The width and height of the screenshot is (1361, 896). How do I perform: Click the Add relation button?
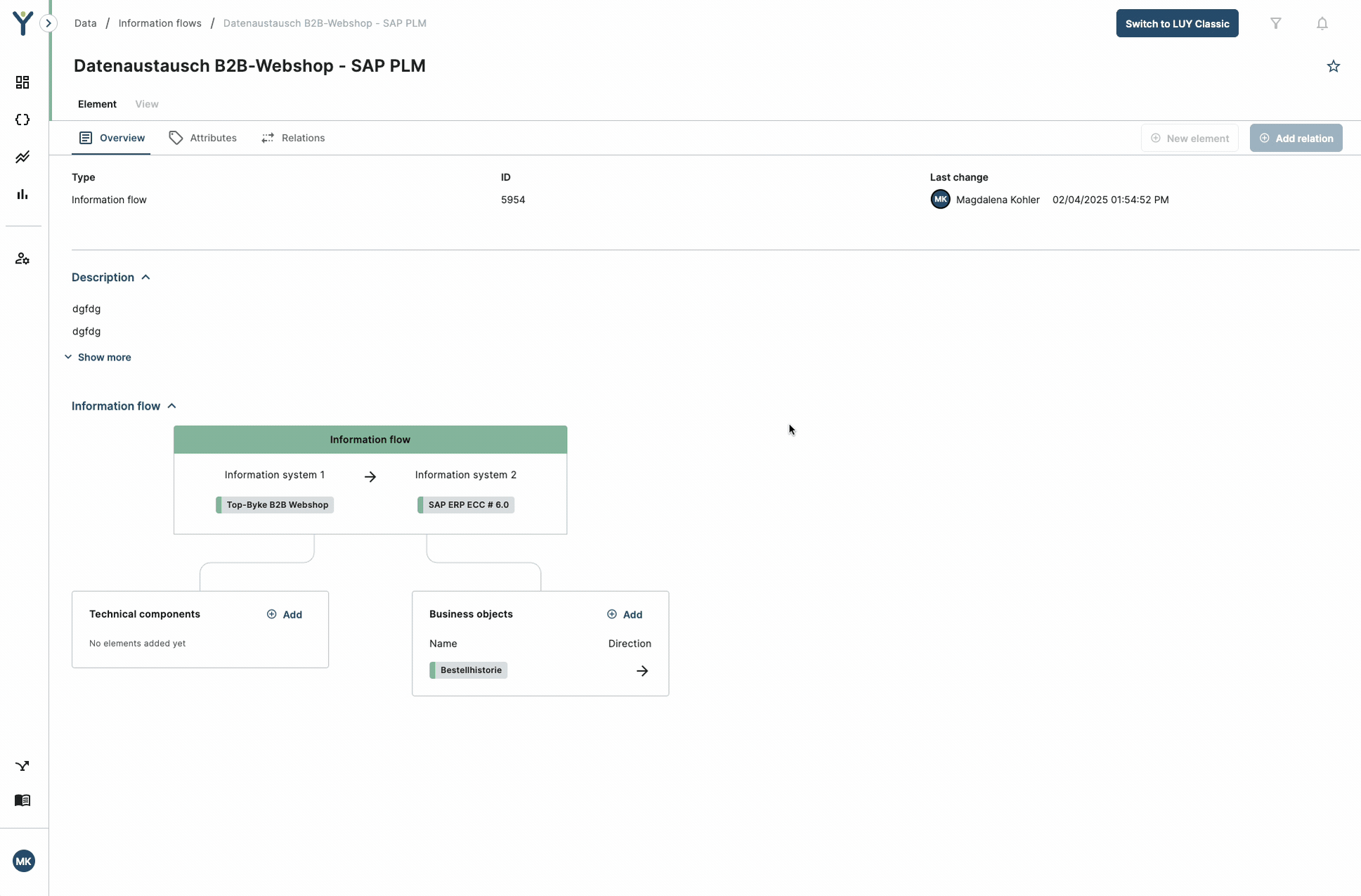[x=1296, y=138]
